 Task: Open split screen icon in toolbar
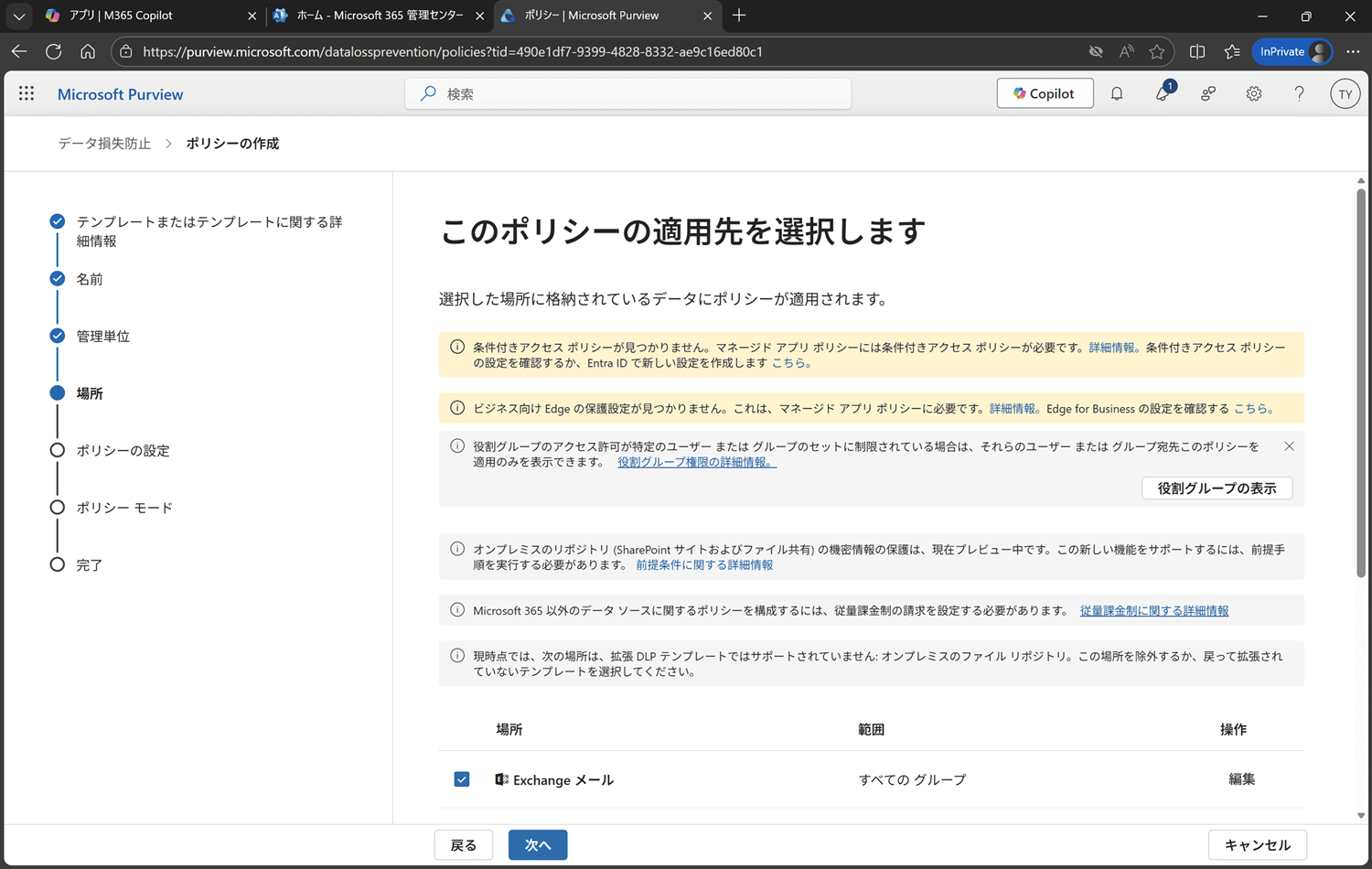[x=1197, y=51]
